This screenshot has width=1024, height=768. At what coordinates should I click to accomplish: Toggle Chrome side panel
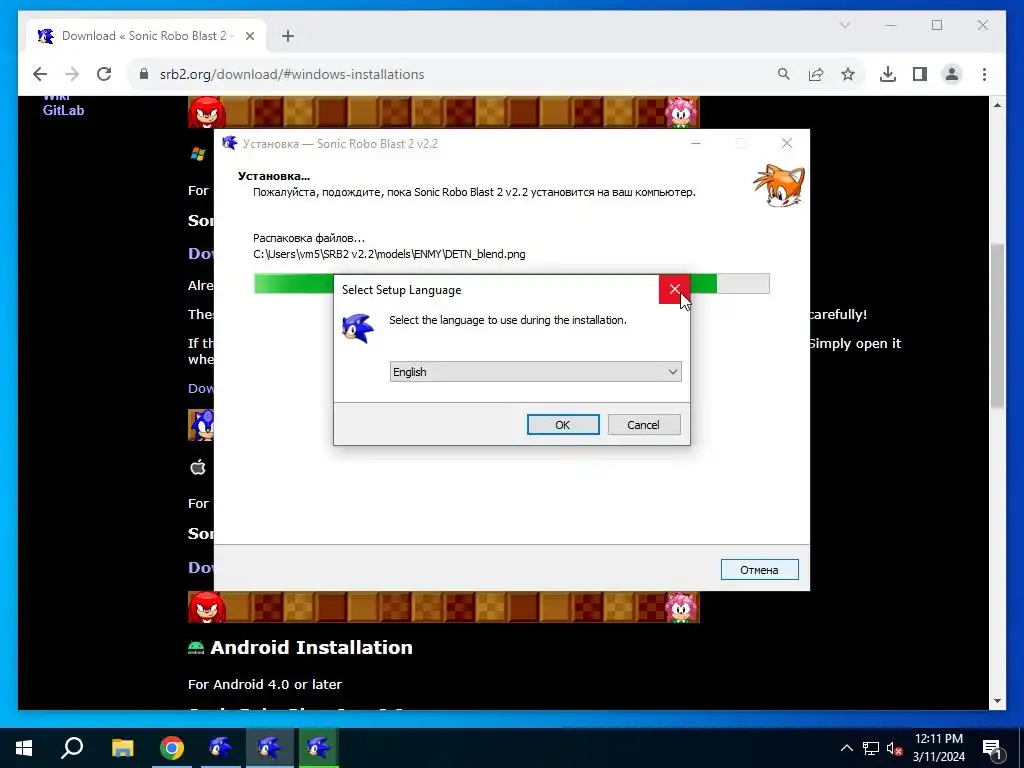(920, 74)
